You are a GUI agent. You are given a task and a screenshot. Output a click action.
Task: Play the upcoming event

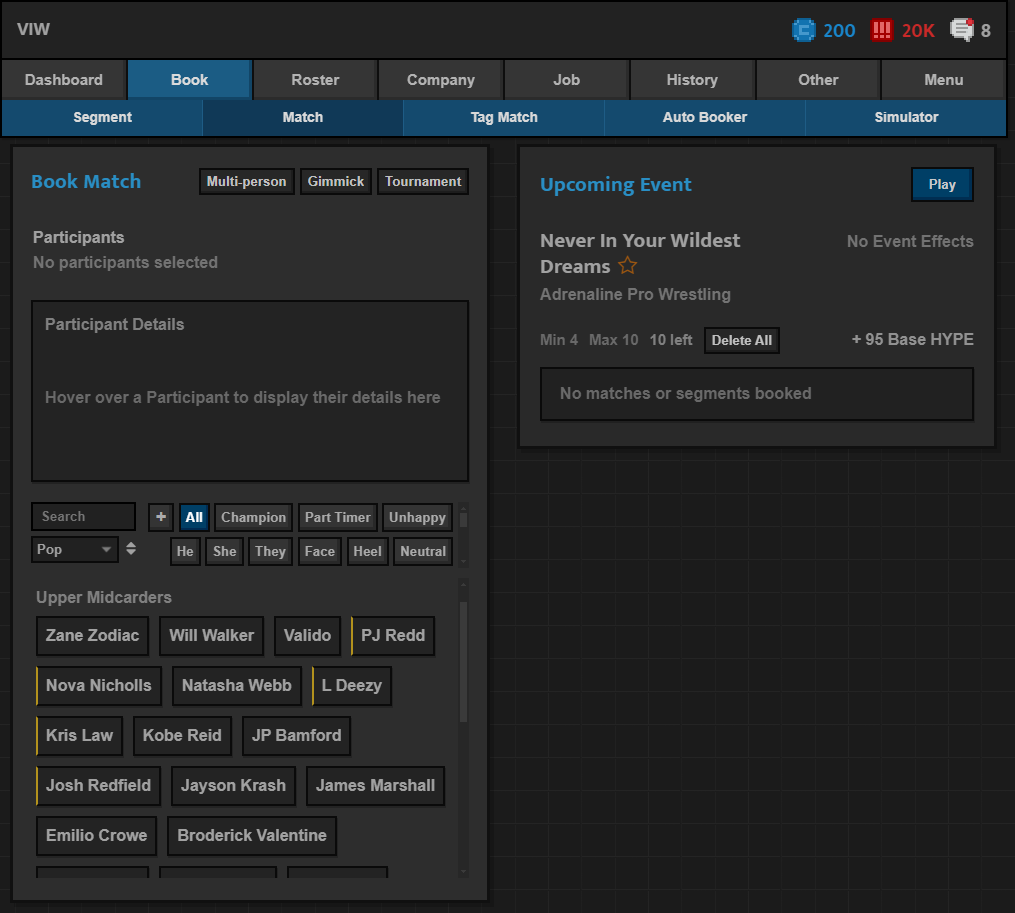coord(942,185)
